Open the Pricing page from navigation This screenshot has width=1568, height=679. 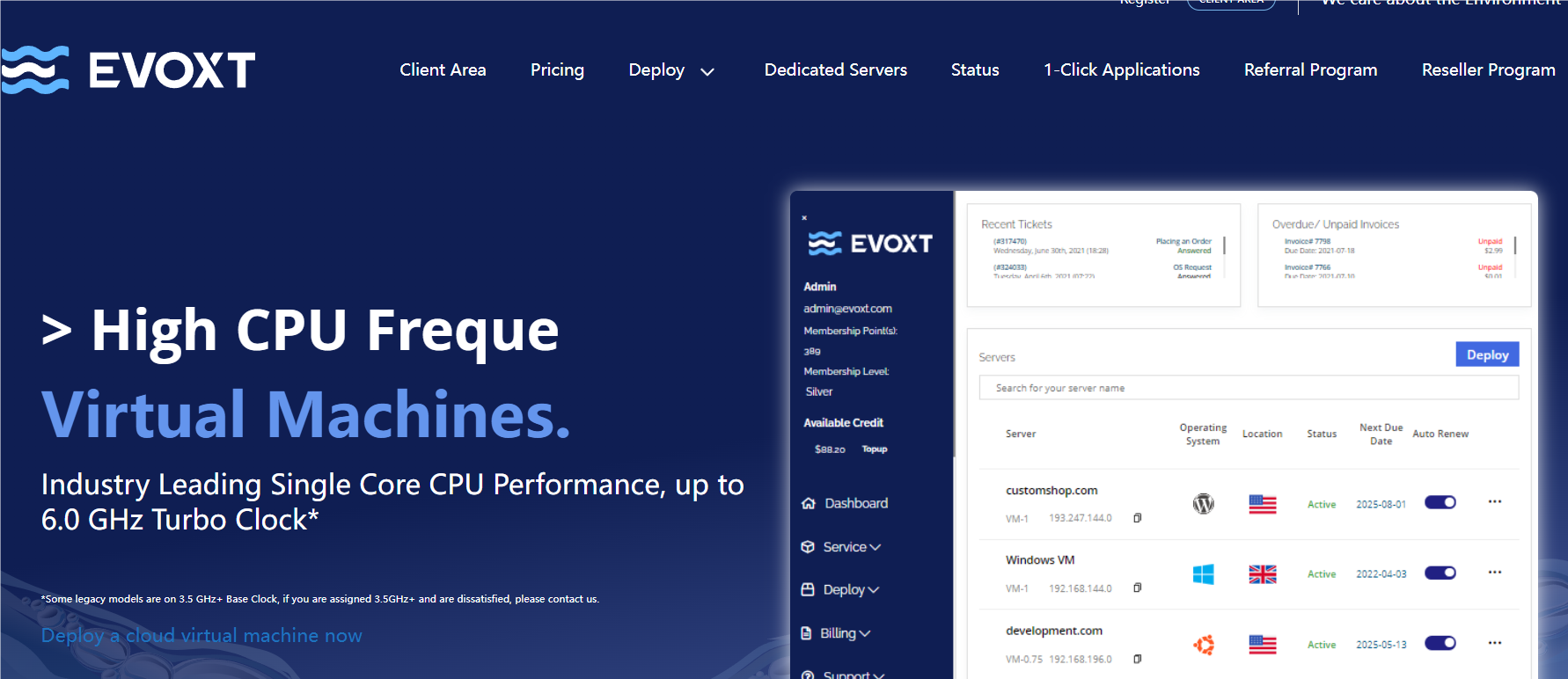(557, 70)
